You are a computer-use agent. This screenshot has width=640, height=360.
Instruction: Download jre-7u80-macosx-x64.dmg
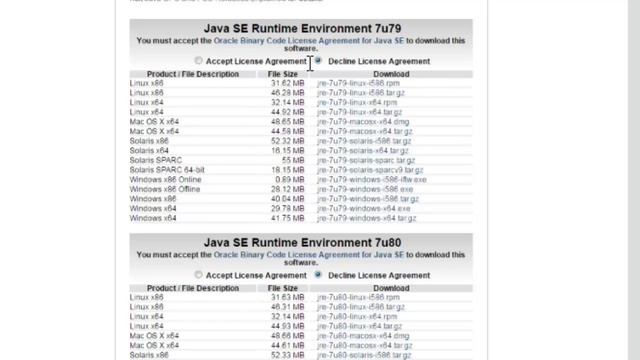(x=363, y=336)
